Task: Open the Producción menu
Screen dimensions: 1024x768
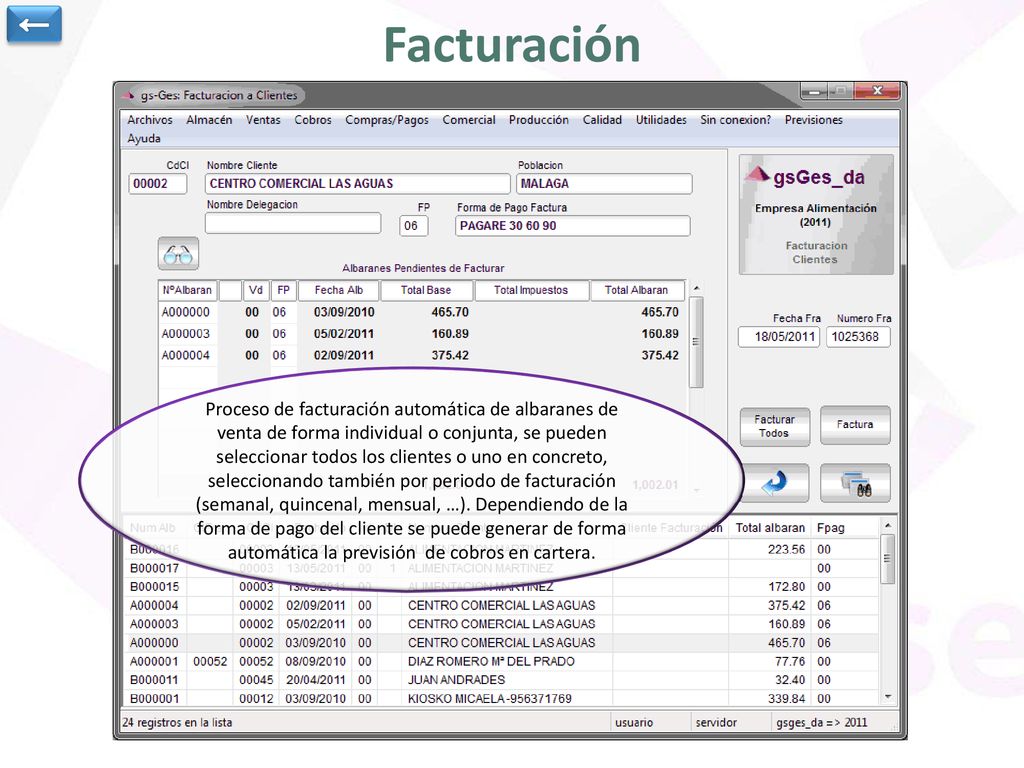Action: point(539,120)
